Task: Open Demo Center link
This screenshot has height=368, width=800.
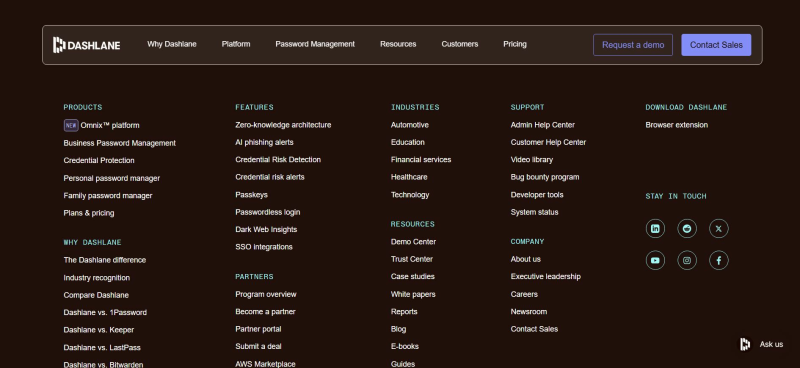Action: tap(413, 242)
